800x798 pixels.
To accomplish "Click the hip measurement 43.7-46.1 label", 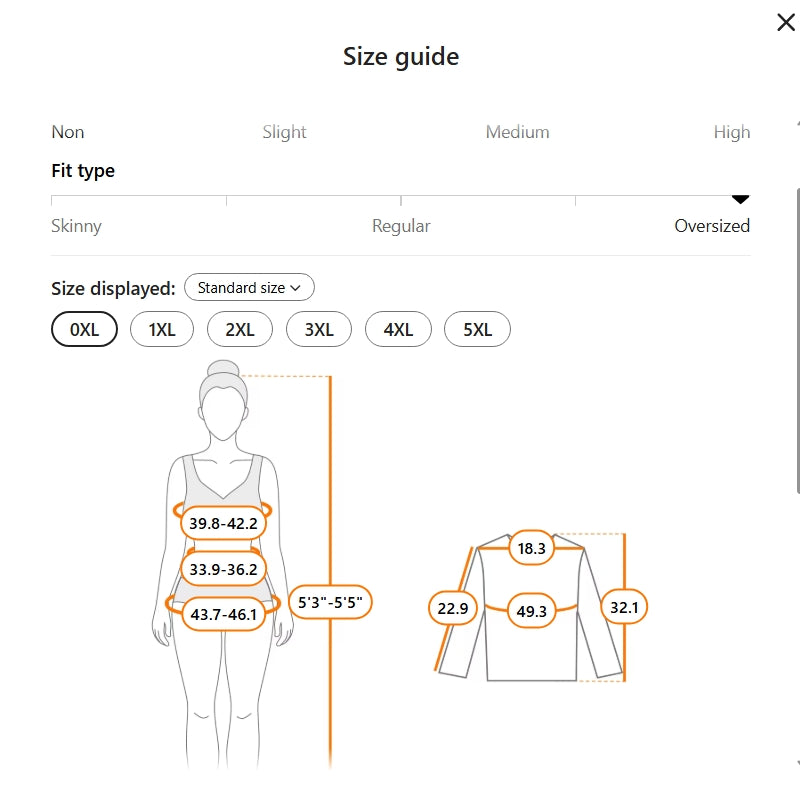I will pyautogui.click(x=223, y=614).
